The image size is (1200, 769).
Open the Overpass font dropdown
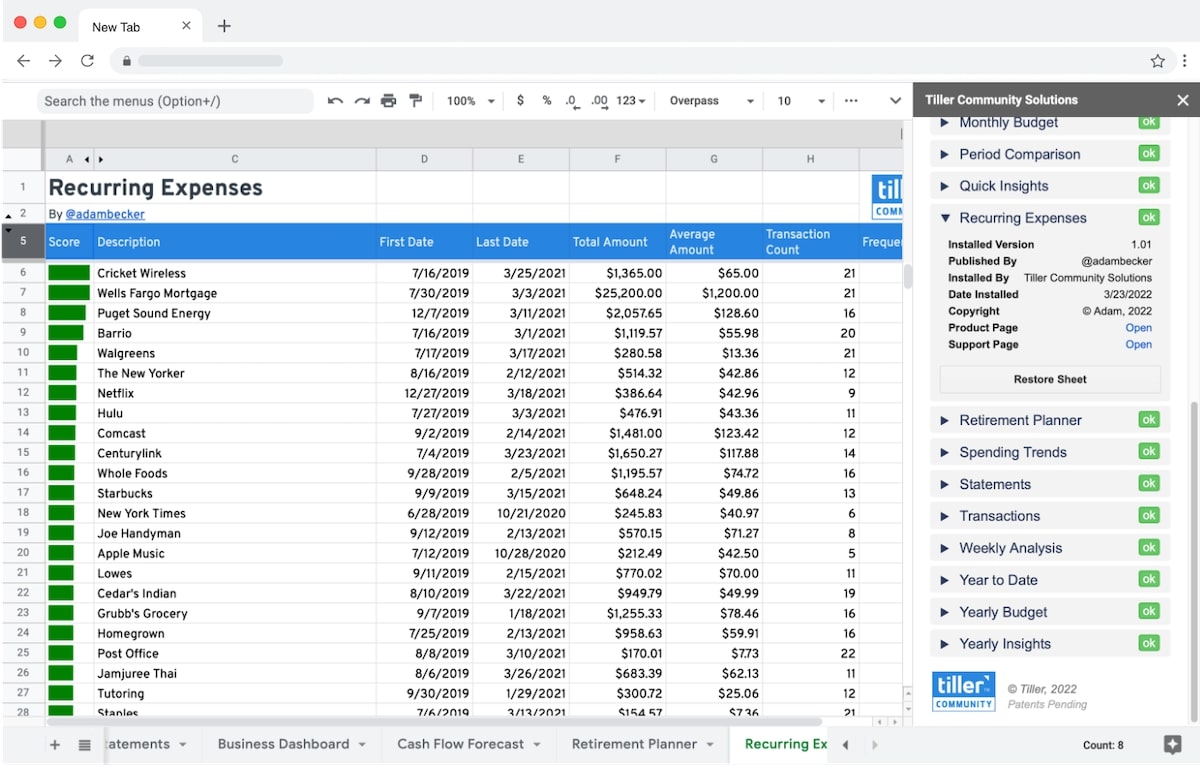[x=712, y=101]
